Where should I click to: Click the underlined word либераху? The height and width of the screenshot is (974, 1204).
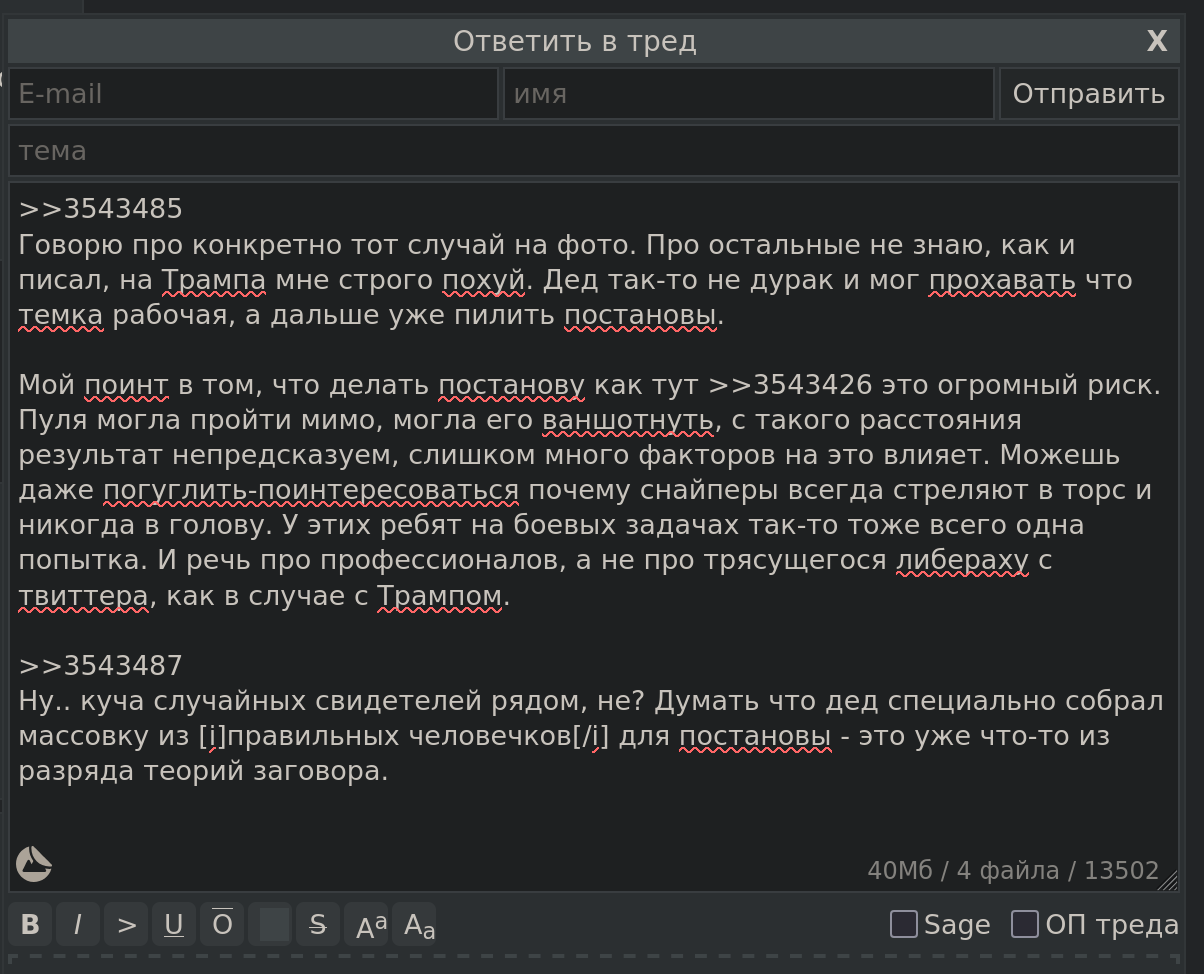tap(963, 561)
